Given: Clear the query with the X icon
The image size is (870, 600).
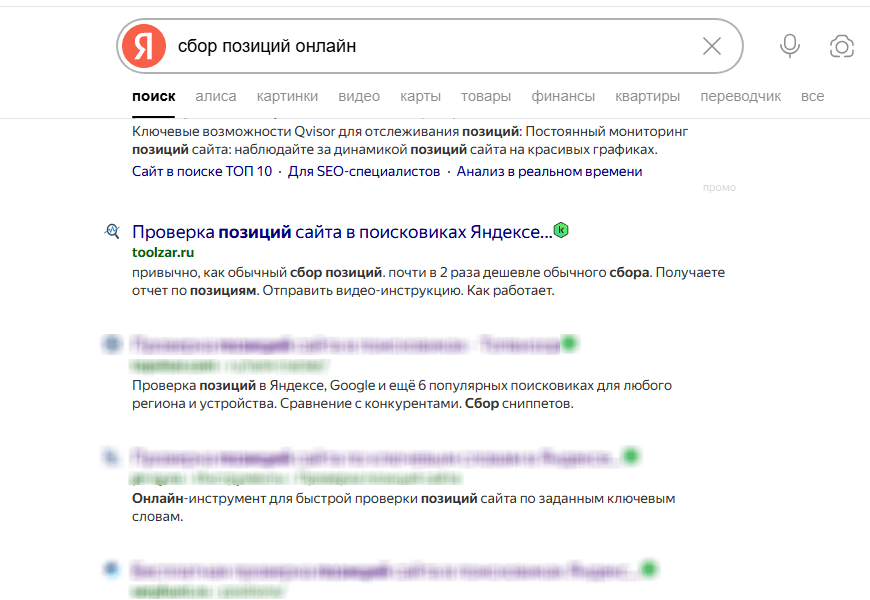Looking at the screenshot, I should coord(712,45).
